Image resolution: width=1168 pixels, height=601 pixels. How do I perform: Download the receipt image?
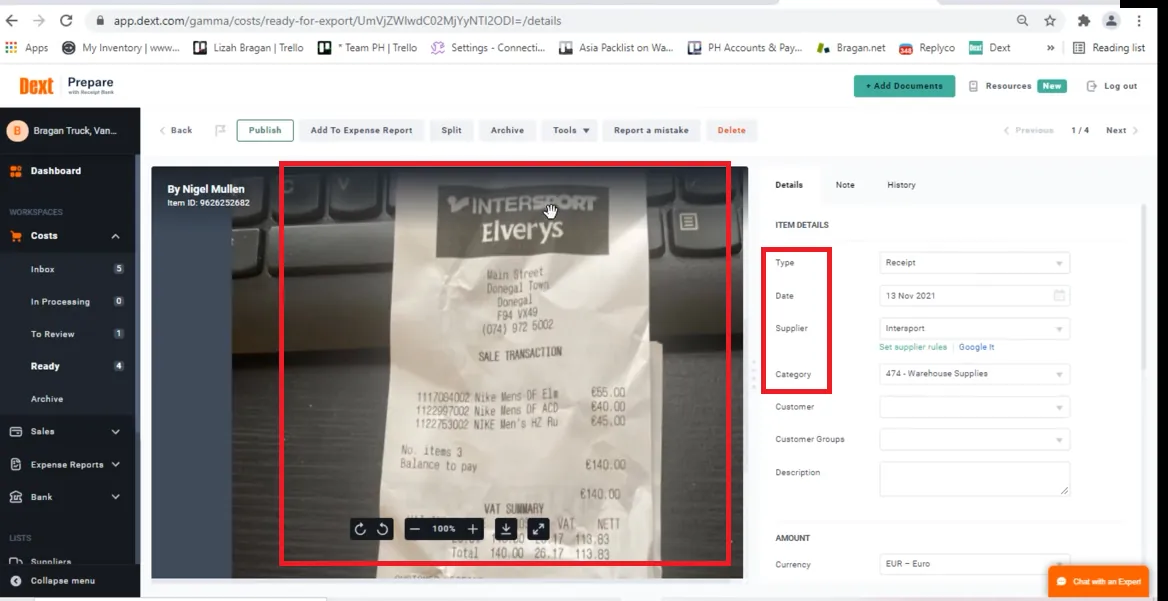[506, 529]
